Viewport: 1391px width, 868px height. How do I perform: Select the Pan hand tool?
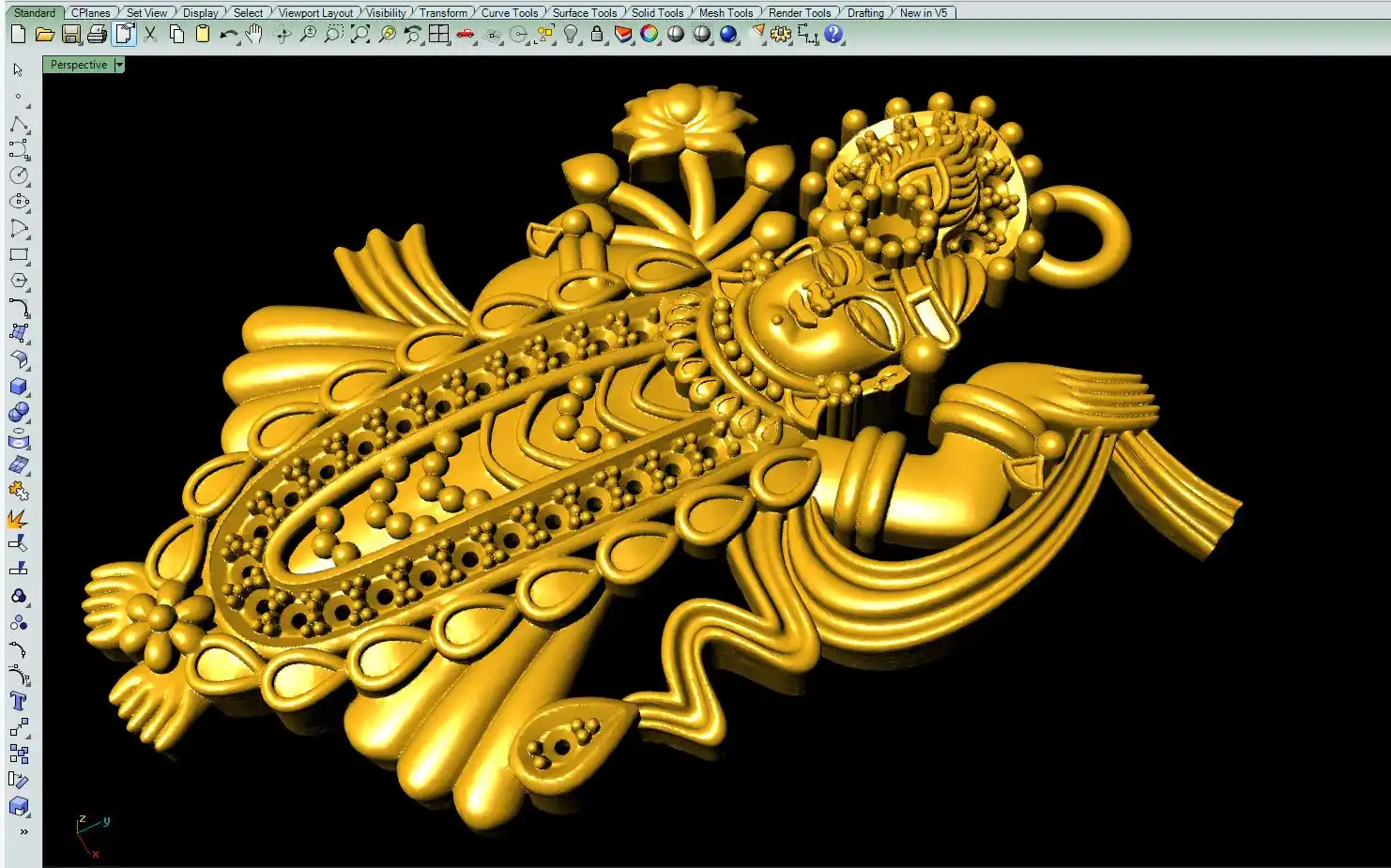[254, 35]
